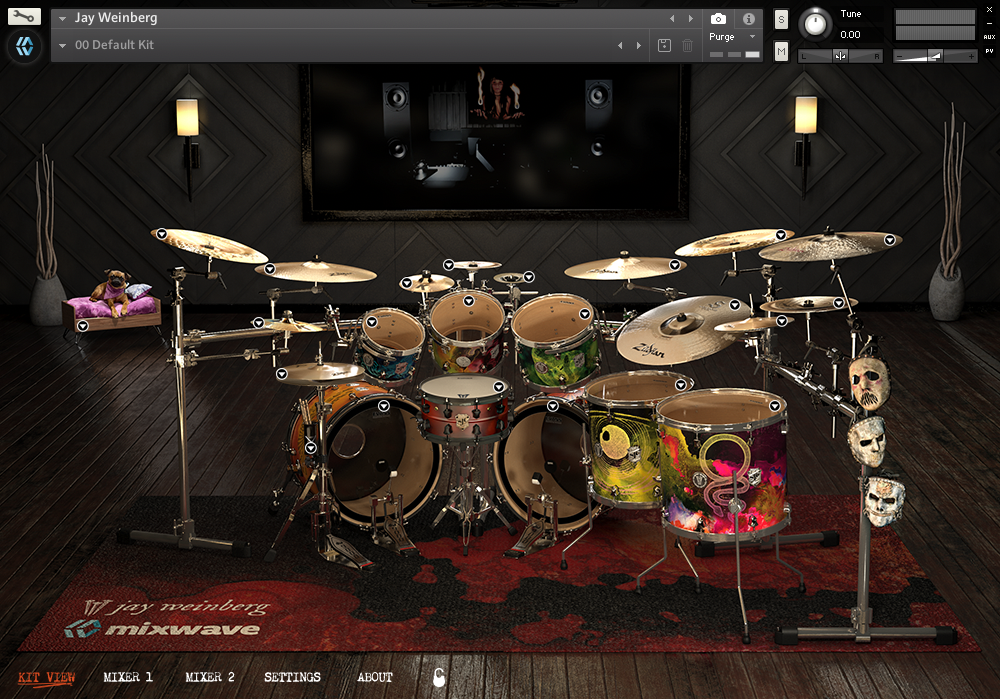Click the trash icon next to 00 Default Kit
The image size is (1000, 699).
coord(687,45)
